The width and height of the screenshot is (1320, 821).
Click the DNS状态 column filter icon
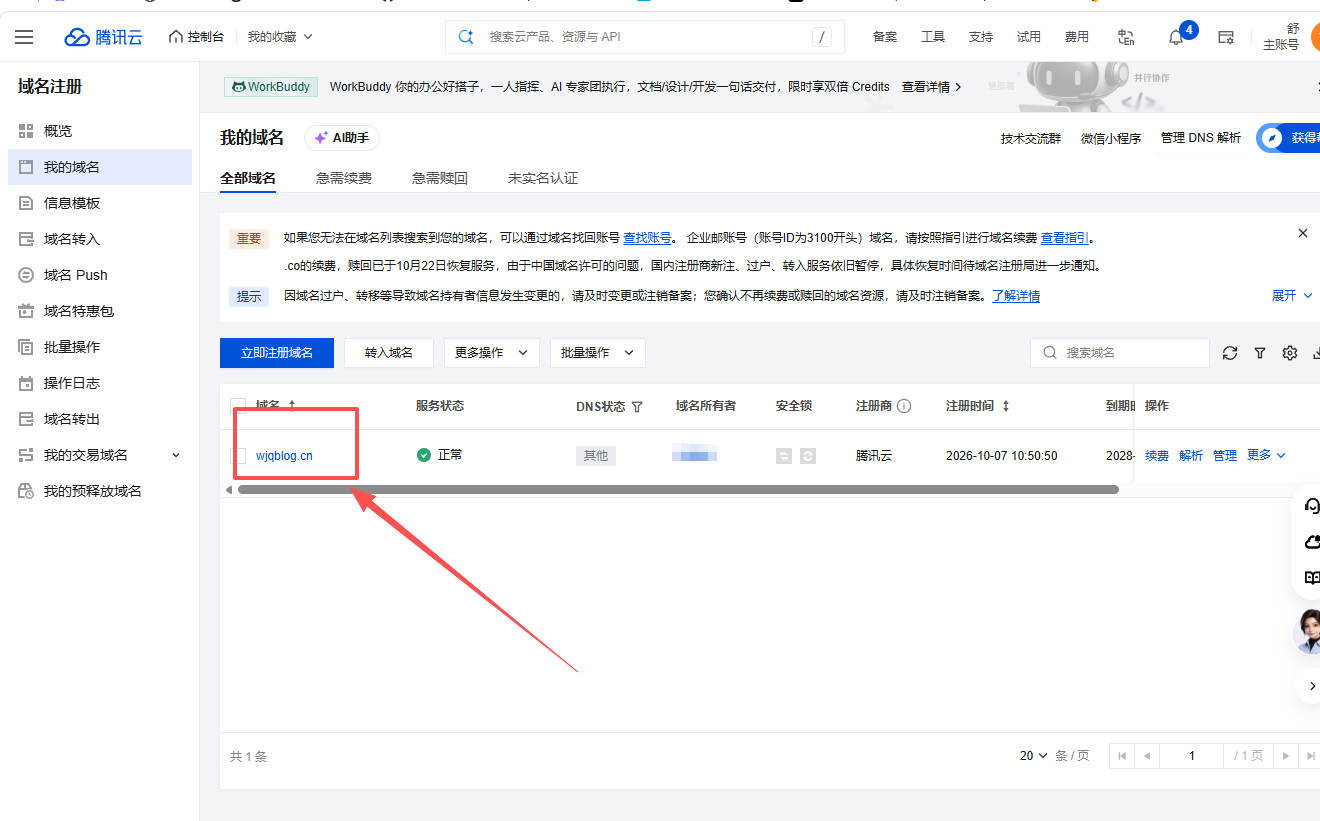tap(637, 407)
